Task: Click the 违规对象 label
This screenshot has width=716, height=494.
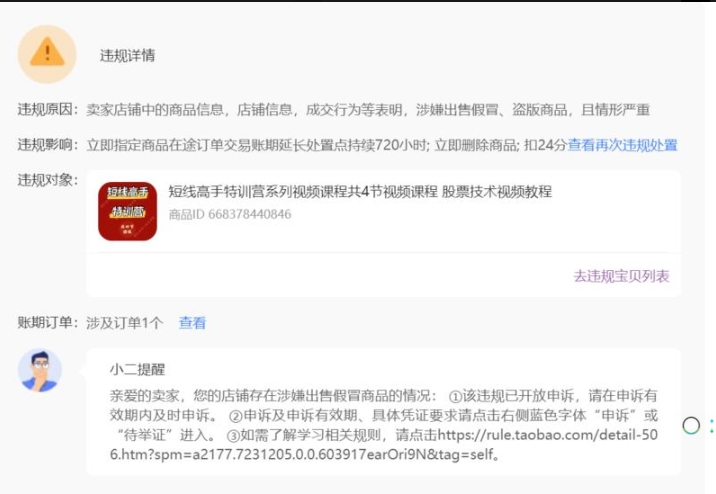Action: pos(47,180)
